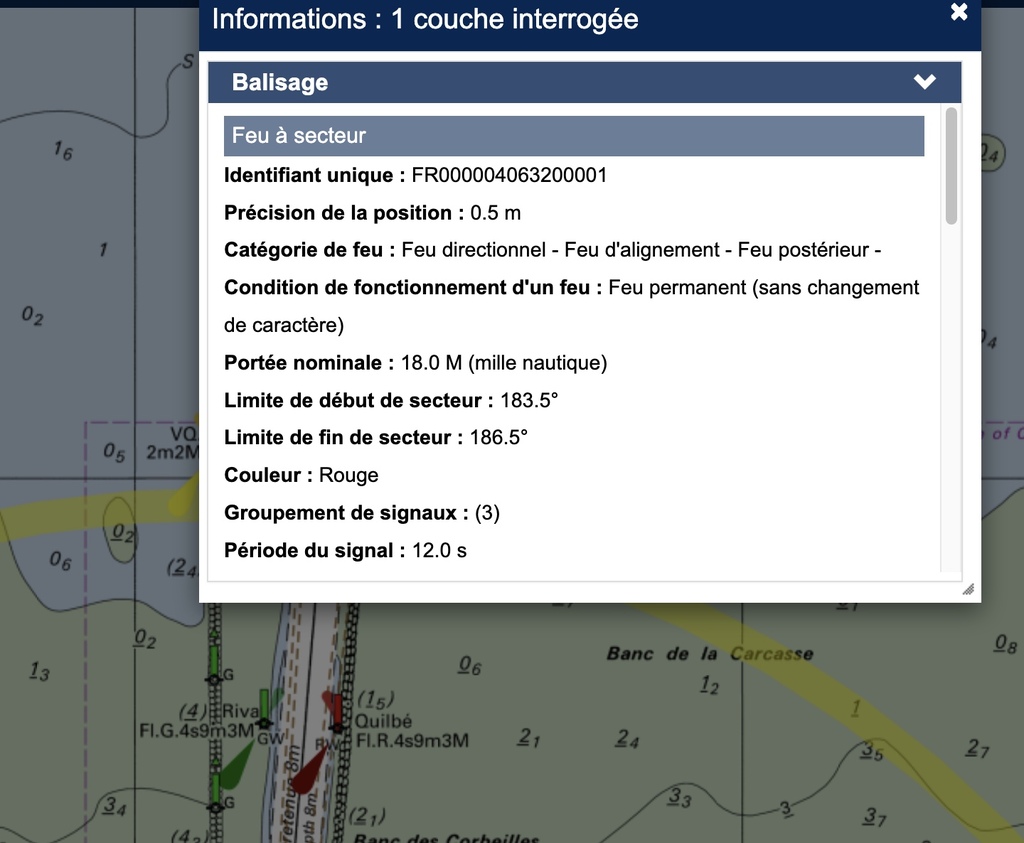Collapse the Balisage section chevron
Viewport: 1024px width, 843px height.
point(924,82)
